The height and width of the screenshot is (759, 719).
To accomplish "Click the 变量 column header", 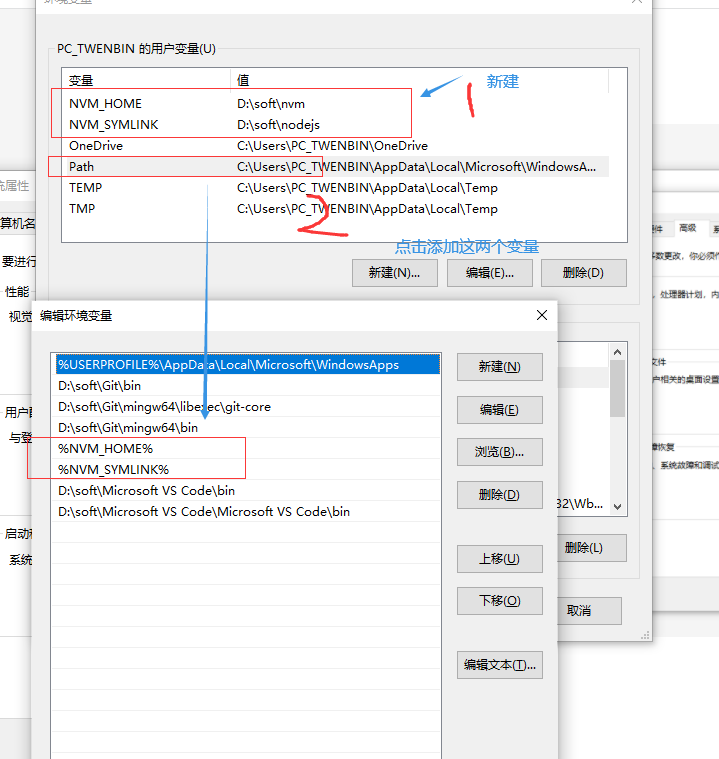I will click(x=146, y=80).
